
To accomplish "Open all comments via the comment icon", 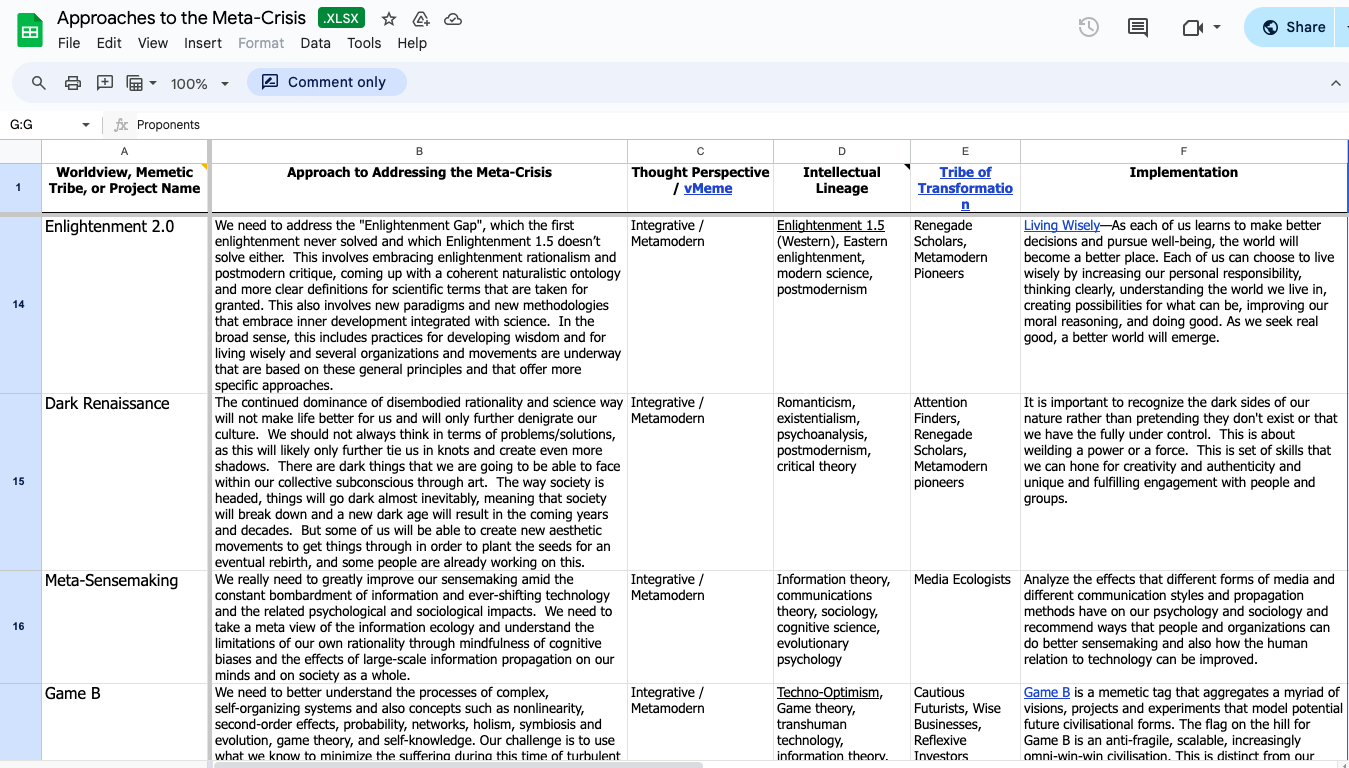I will [1137, 27].
